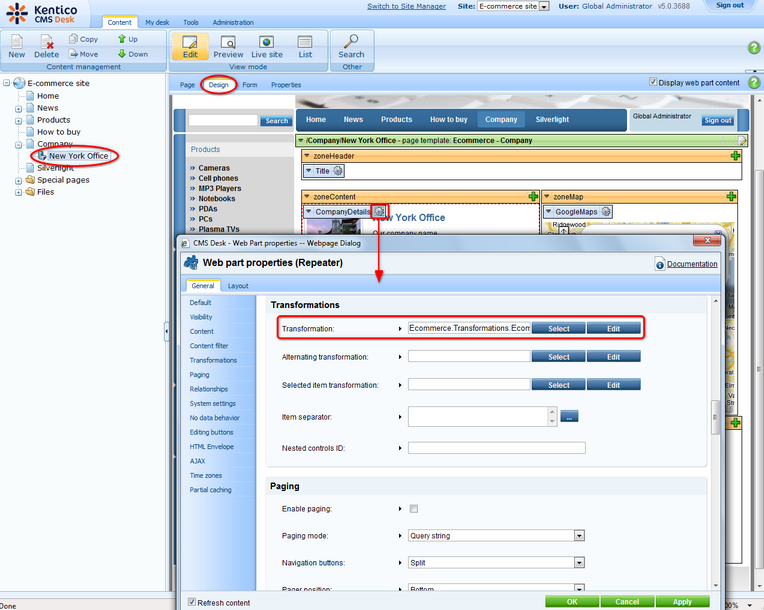Viewport: 764px width, 610px height.
Task: Click the web part properties vertical scrollbar
Action: (x=715, y=420)
